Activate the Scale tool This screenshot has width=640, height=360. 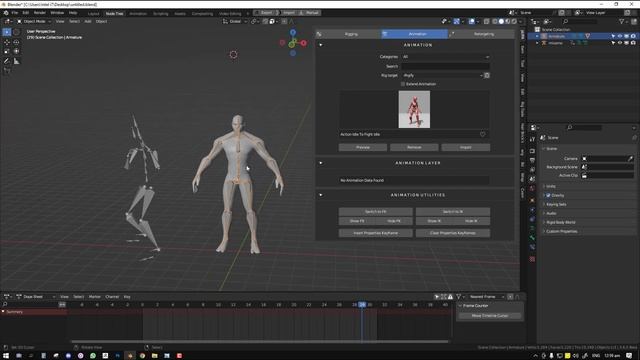pyautogui.click(x=7, y=51)
